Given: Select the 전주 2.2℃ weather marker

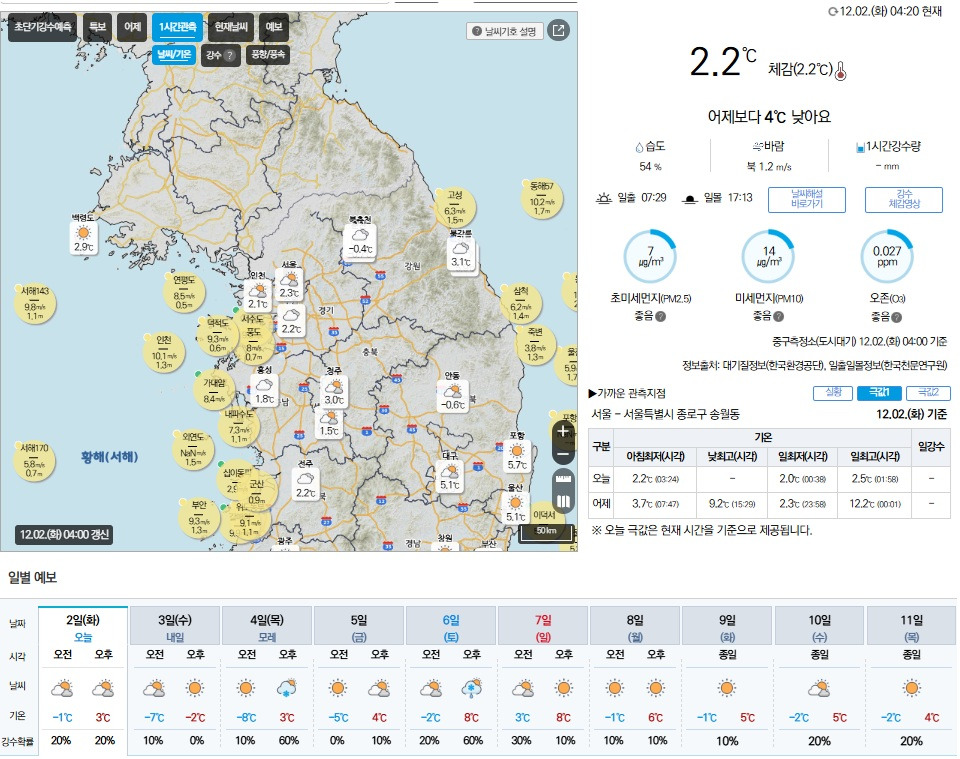Looking at the screenshot, I should (305, 484).
